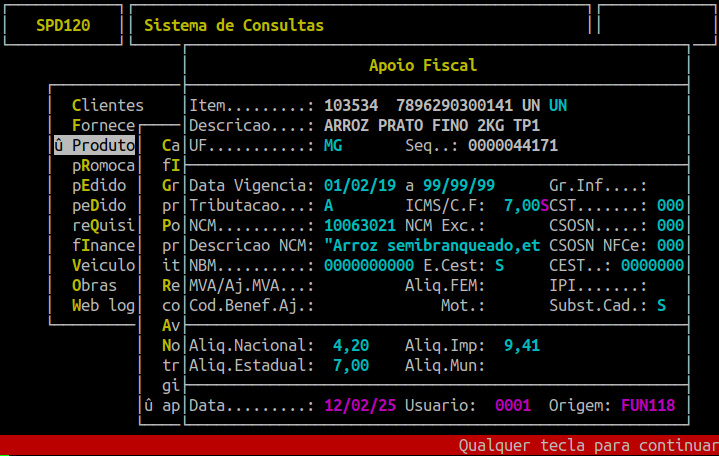Click the Aliq.Nacional value 4,20
Screen dimensions: 719x456
tap(351, 346)
